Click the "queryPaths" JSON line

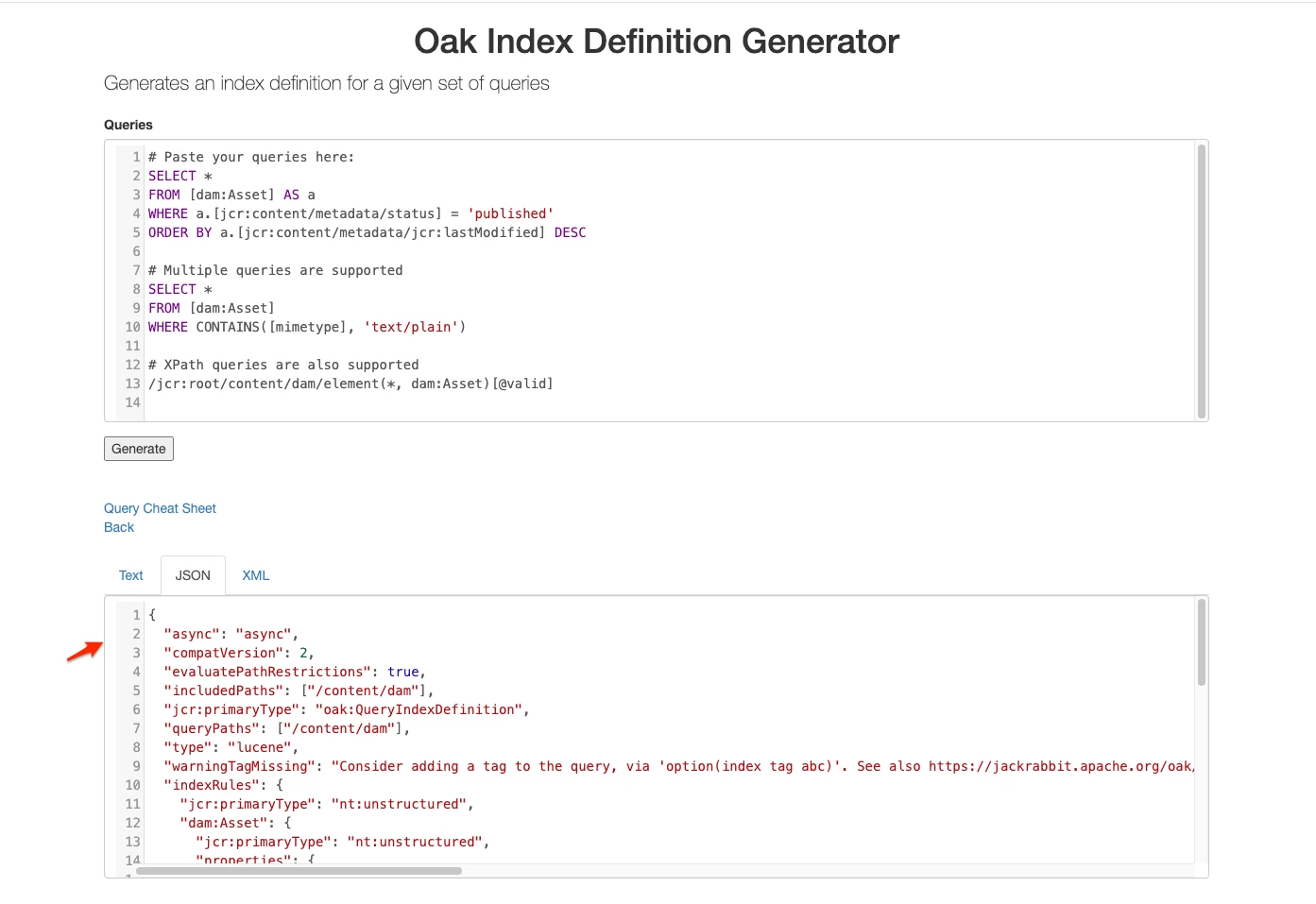287,728
